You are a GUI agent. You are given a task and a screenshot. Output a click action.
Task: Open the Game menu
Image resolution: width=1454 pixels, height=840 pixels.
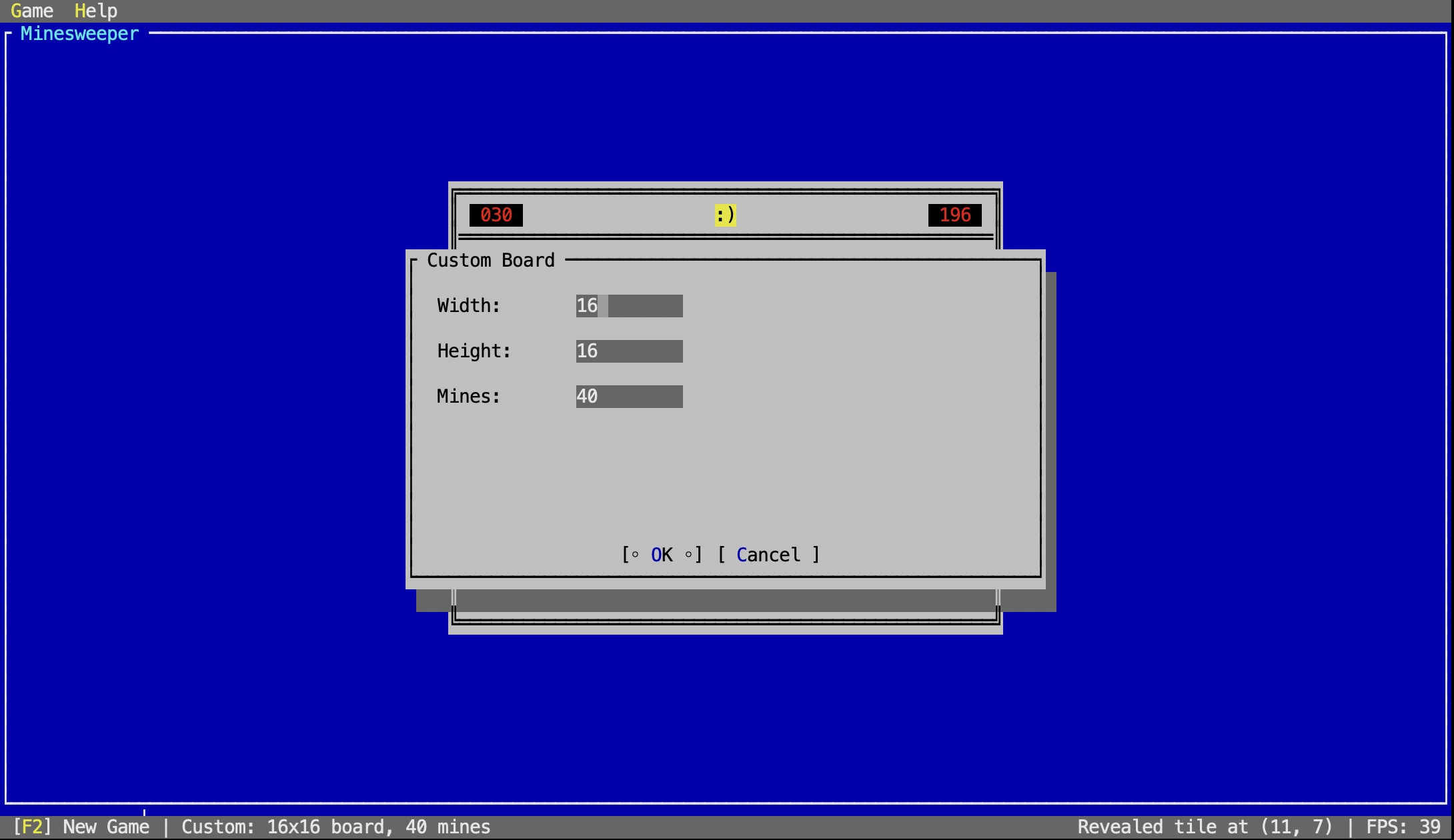[31, 11]
